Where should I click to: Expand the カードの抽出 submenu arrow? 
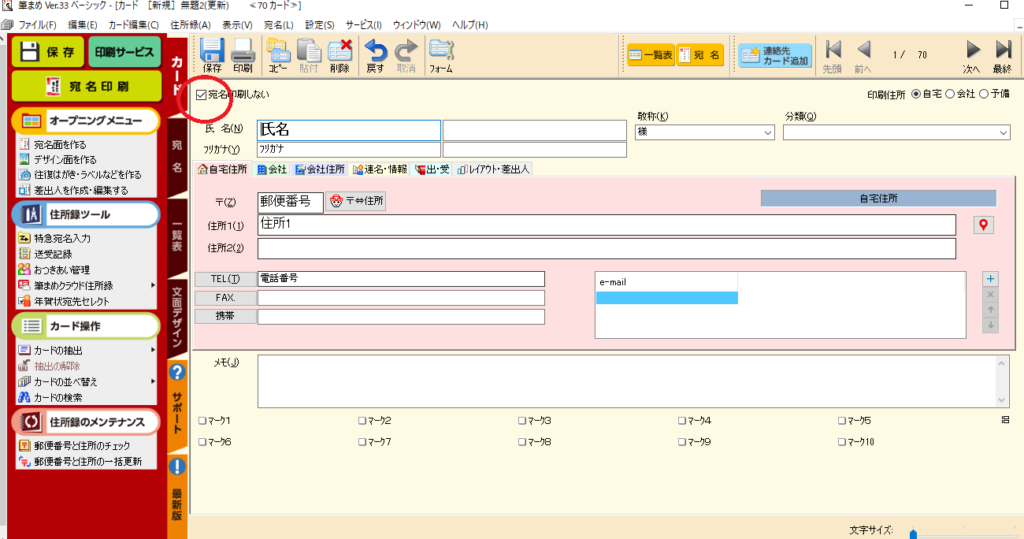coord(153,350)
